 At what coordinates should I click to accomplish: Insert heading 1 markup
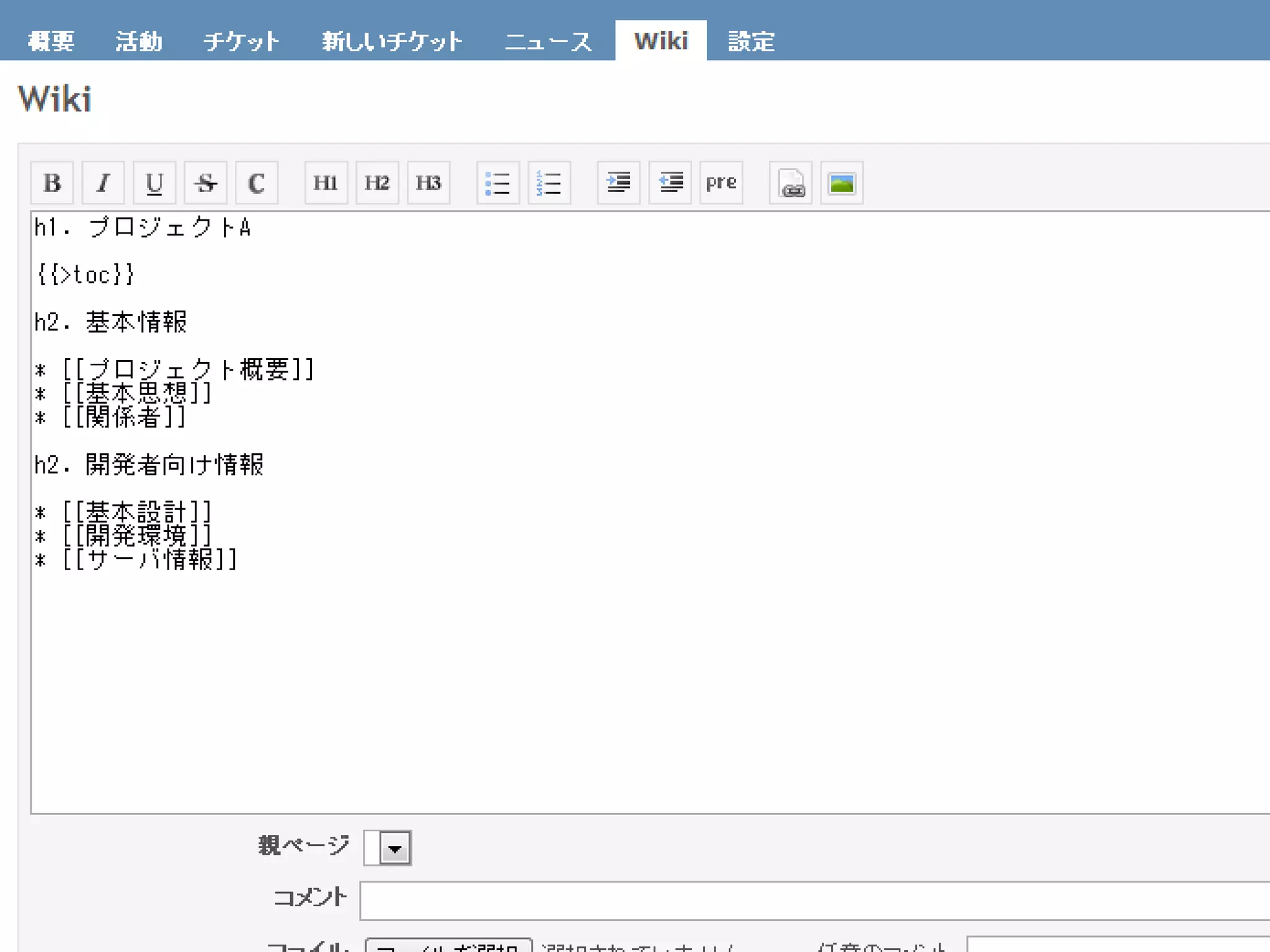click(326, 183)
